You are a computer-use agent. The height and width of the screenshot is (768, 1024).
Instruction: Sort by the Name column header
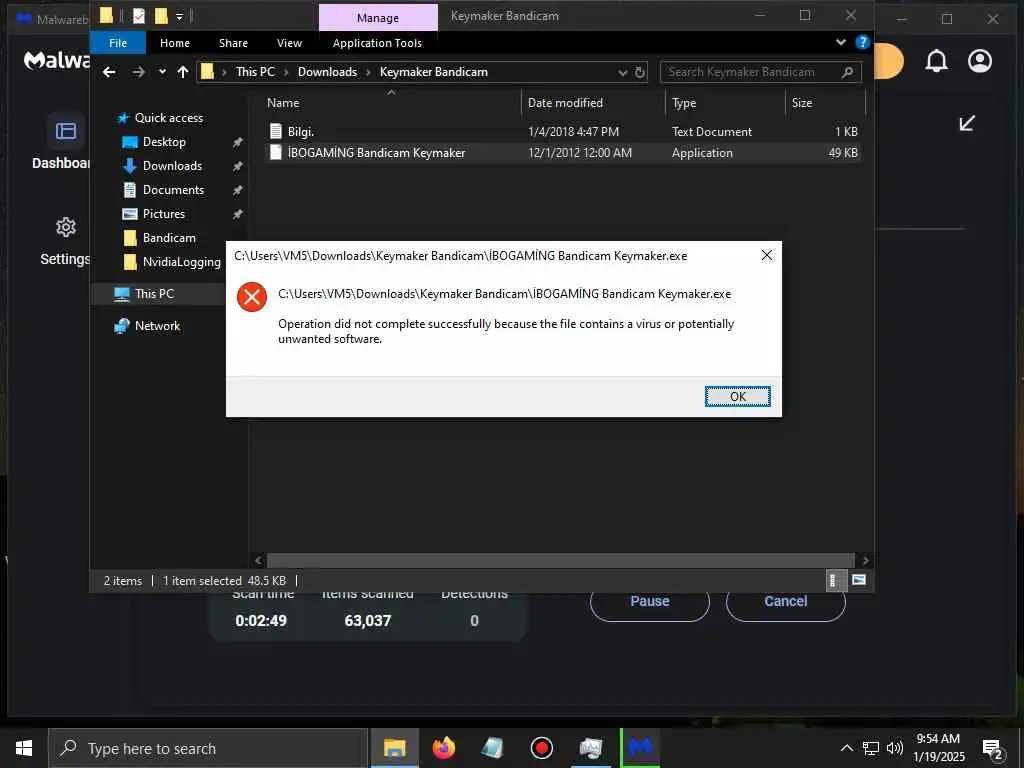tap(283, 103)
